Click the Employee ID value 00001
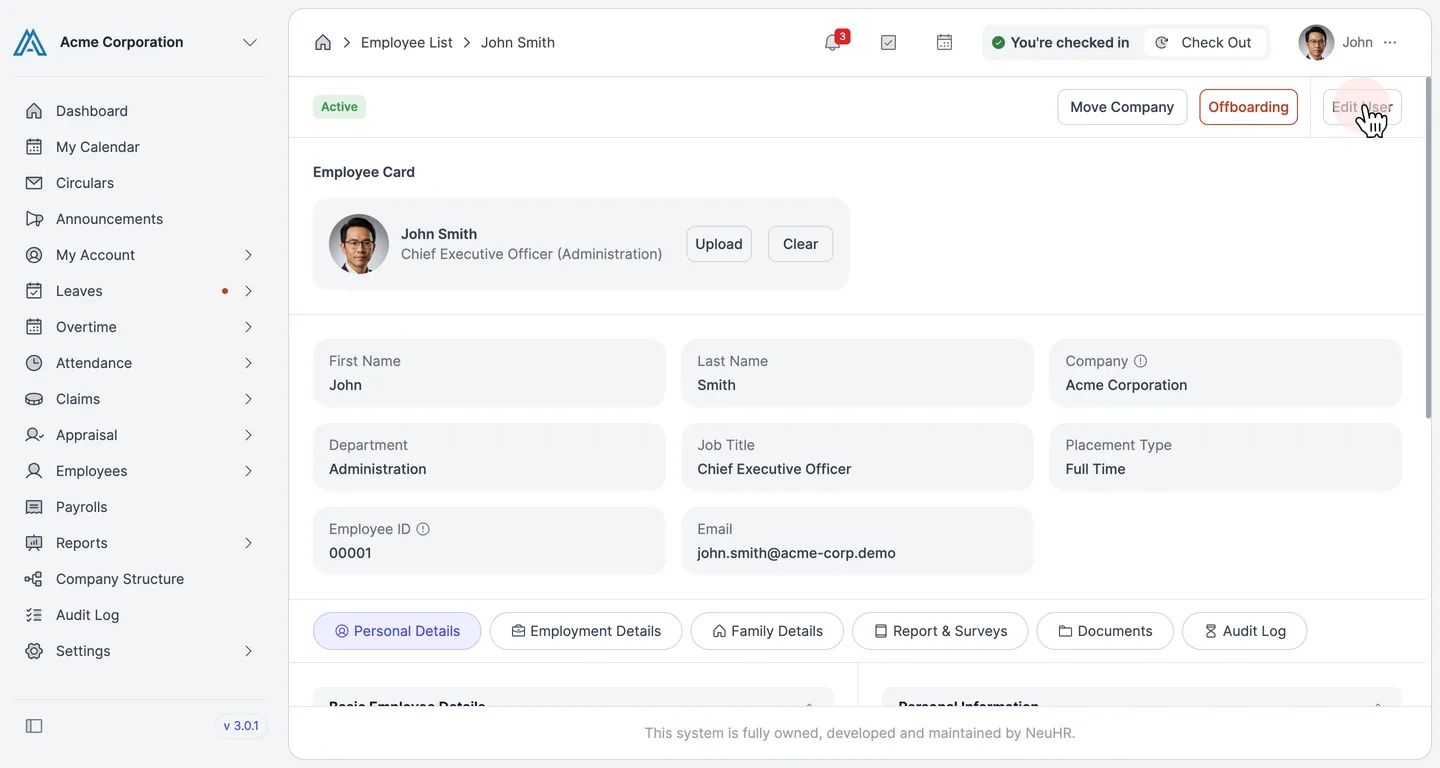Image resolution: width=1440 pixels, height=768 pixels. pyautogui.click(x=350, y=553)
